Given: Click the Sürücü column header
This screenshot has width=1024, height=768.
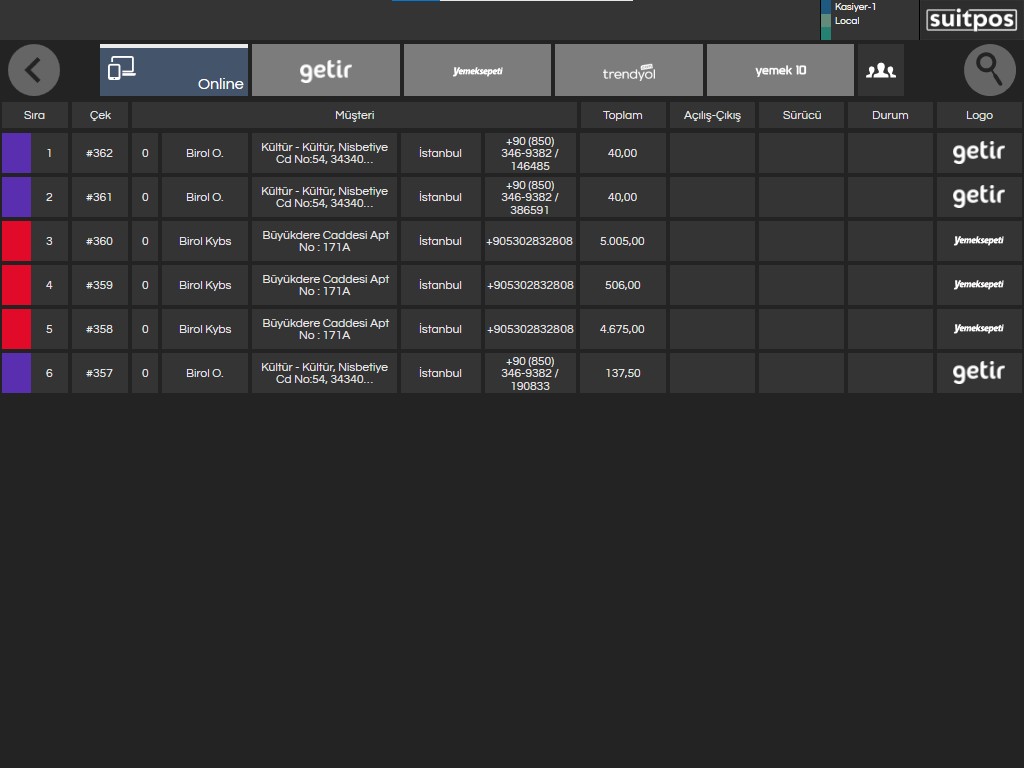Looking at the screenshot, I should tap(802, 115).
